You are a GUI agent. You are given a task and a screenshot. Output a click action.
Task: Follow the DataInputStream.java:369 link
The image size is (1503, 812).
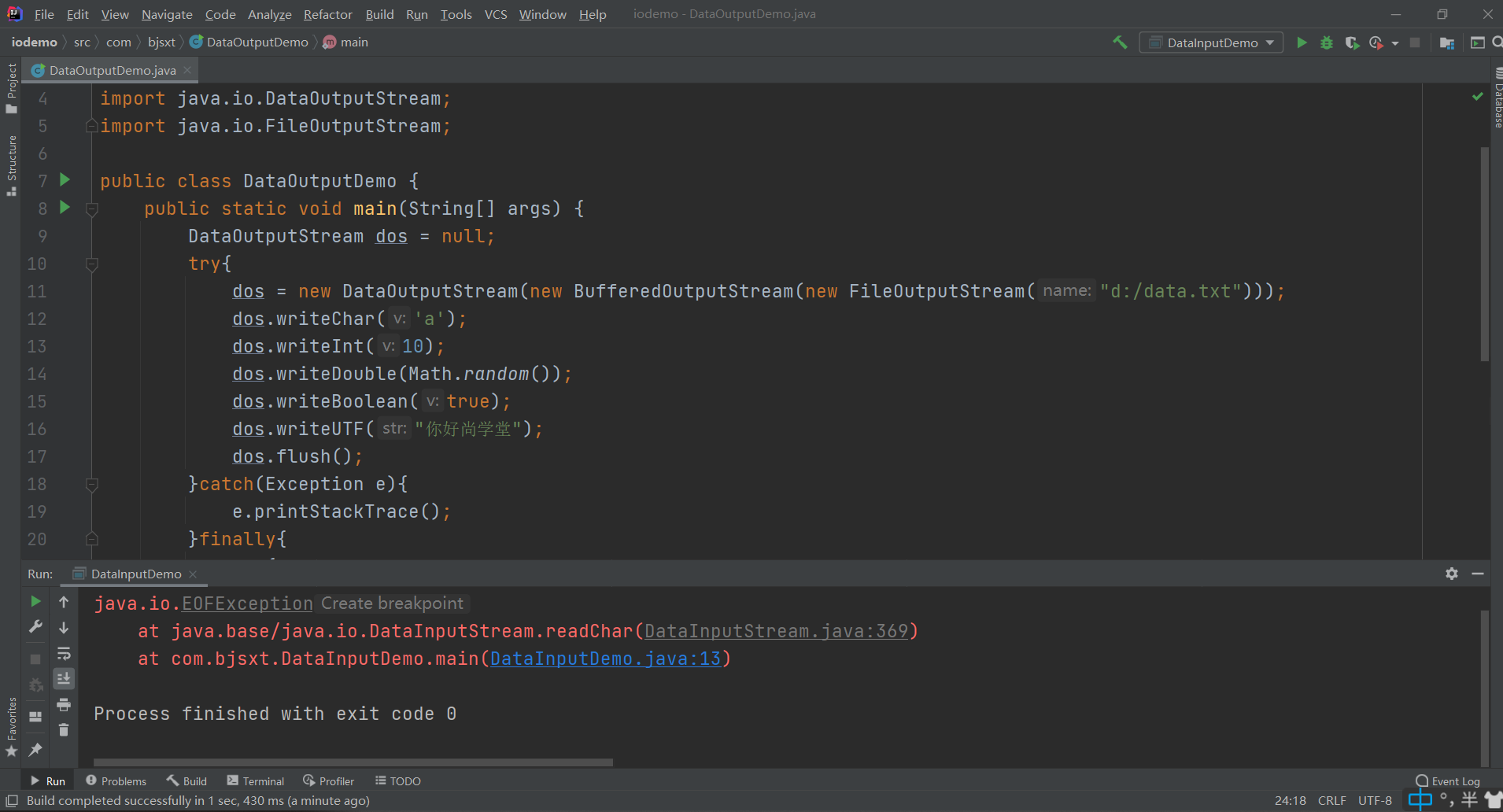pos(776,631)
